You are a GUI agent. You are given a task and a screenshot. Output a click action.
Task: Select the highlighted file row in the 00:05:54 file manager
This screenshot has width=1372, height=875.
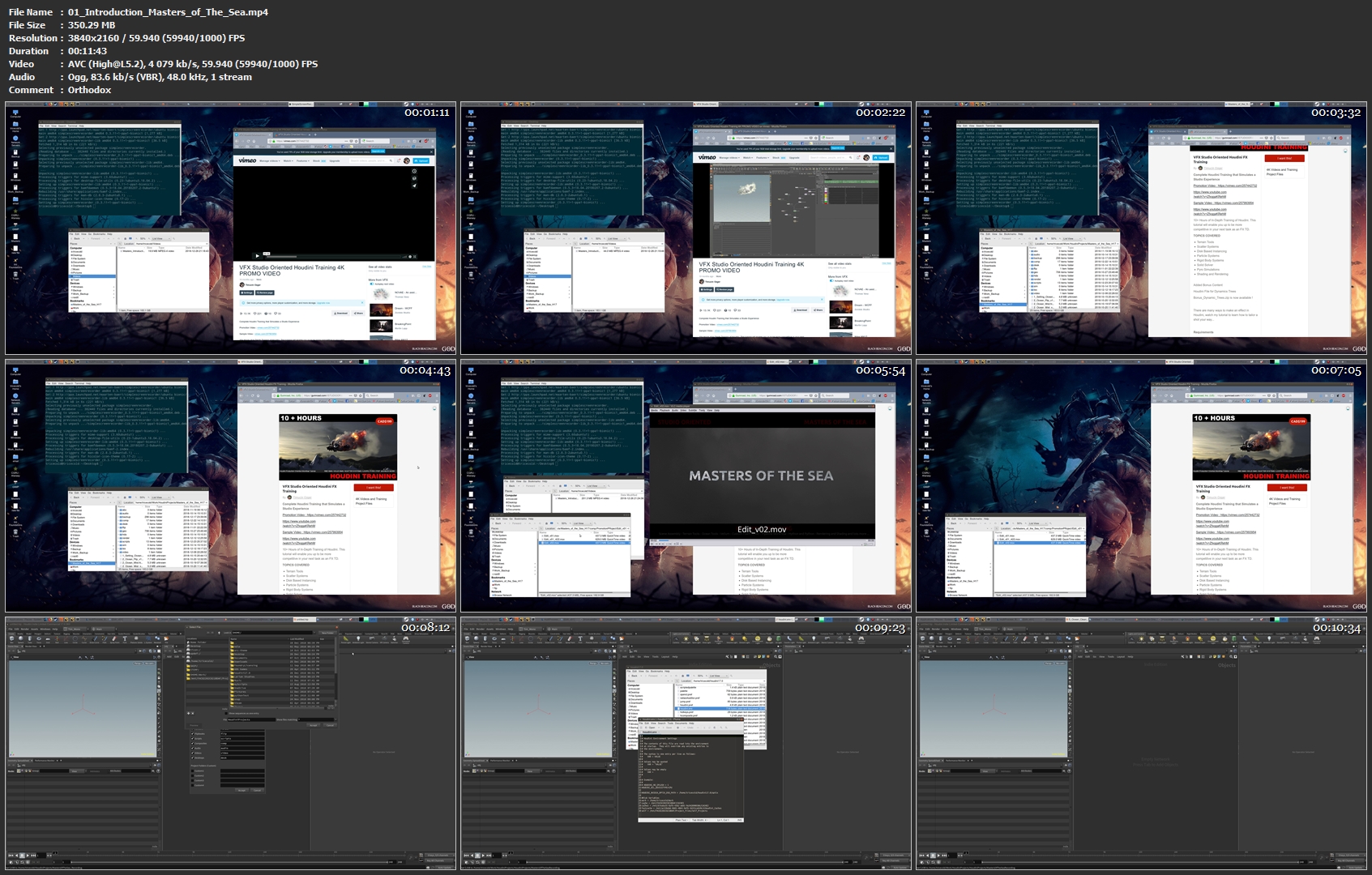pos(584,543)
